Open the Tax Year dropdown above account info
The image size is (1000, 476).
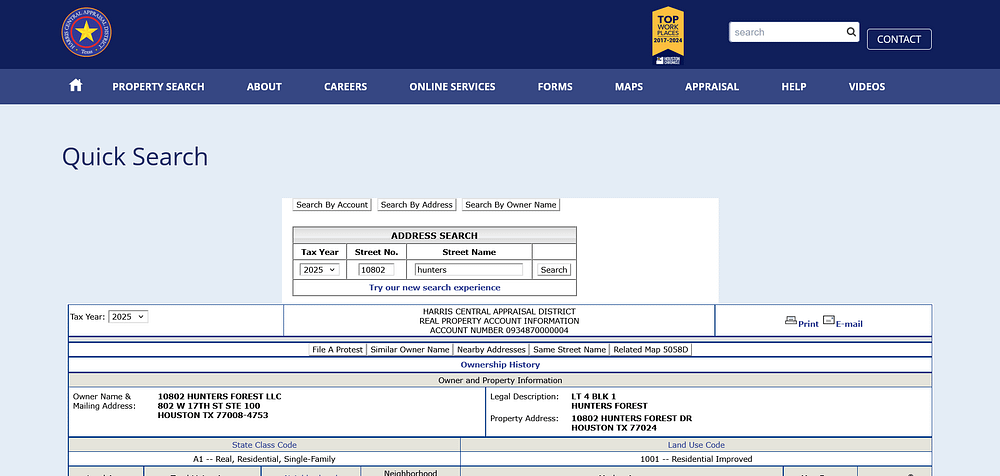128,316
